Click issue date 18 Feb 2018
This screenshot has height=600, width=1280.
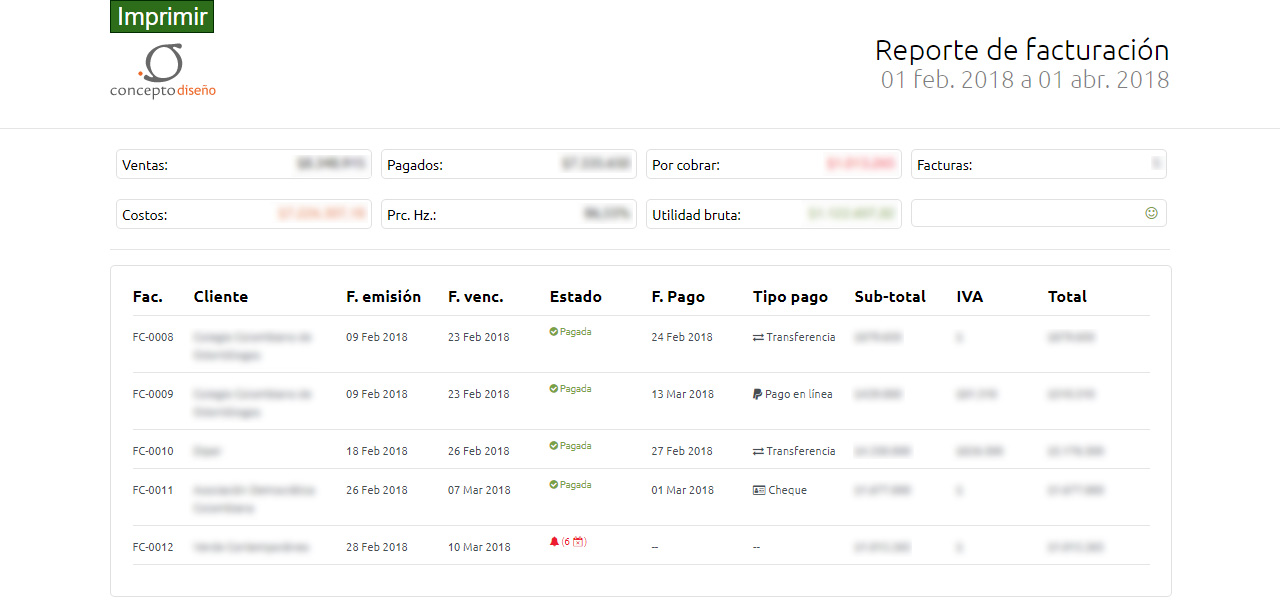click(377, 452)
